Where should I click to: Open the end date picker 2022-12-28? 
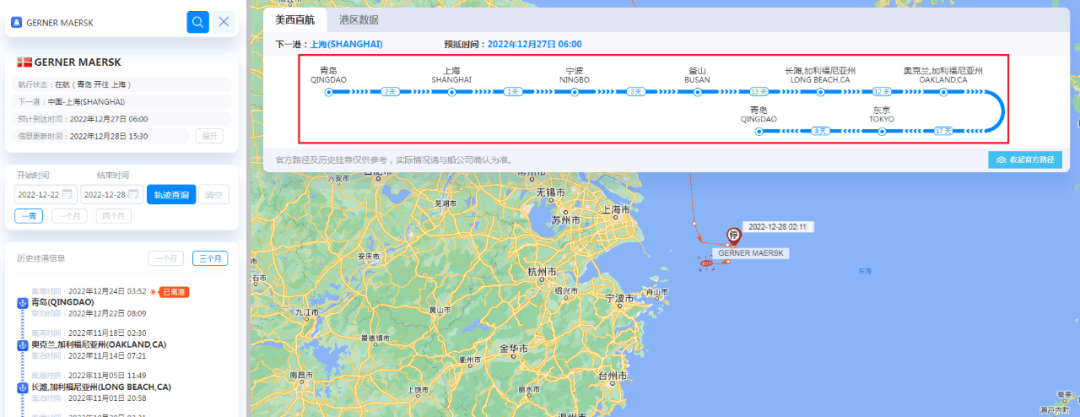pyautogui.click(x=110, y=195)
